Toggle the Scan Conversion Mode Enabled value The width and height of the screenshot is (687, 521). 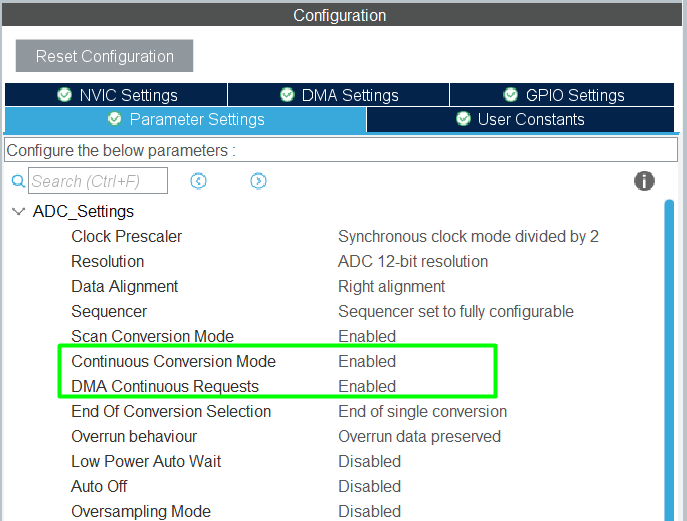(x=367, y=336)
